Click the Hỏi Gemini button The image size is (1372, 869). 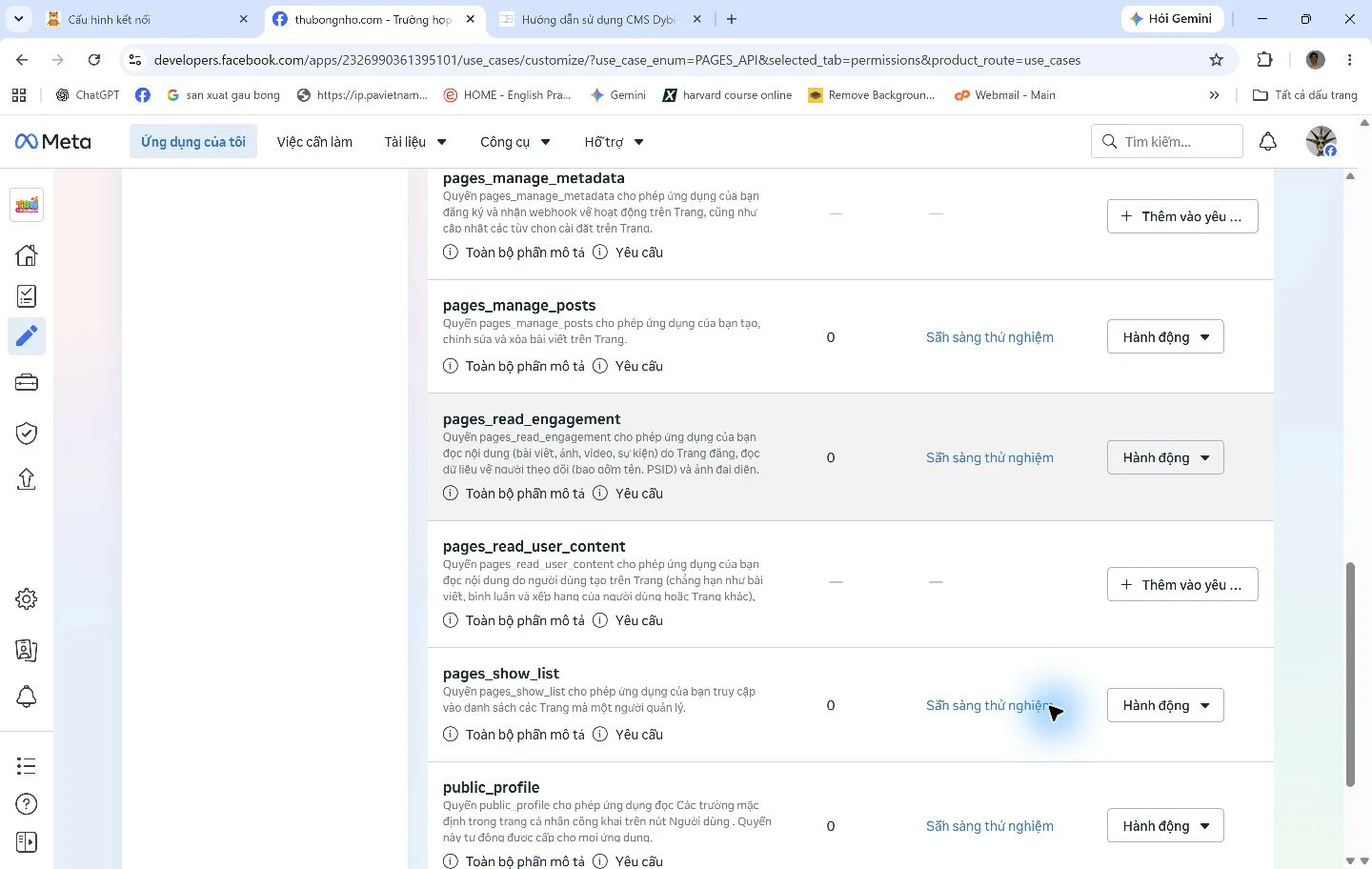pos(1170,19)
